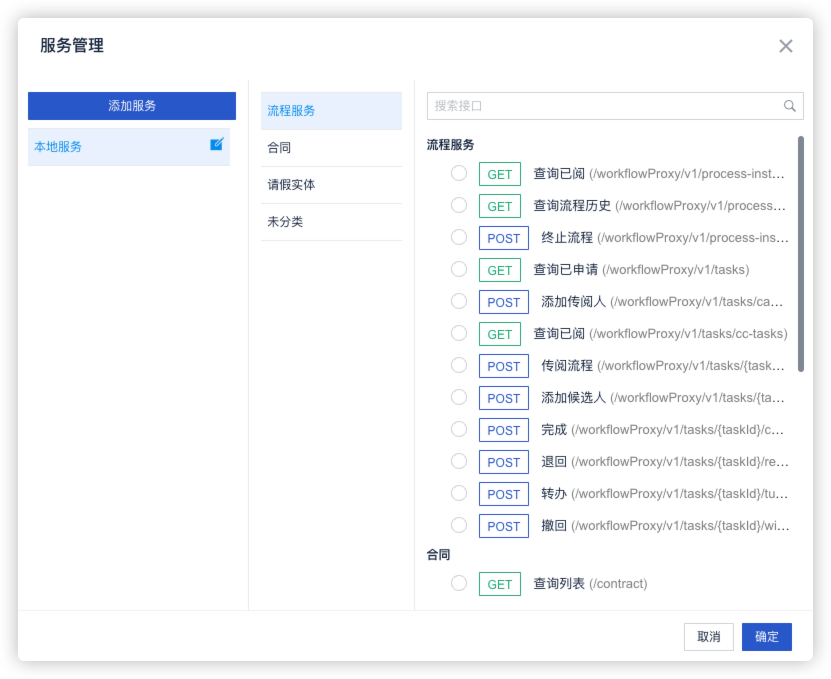
Task: Pick the 转办 interface radio button
Action: point(459,493)
